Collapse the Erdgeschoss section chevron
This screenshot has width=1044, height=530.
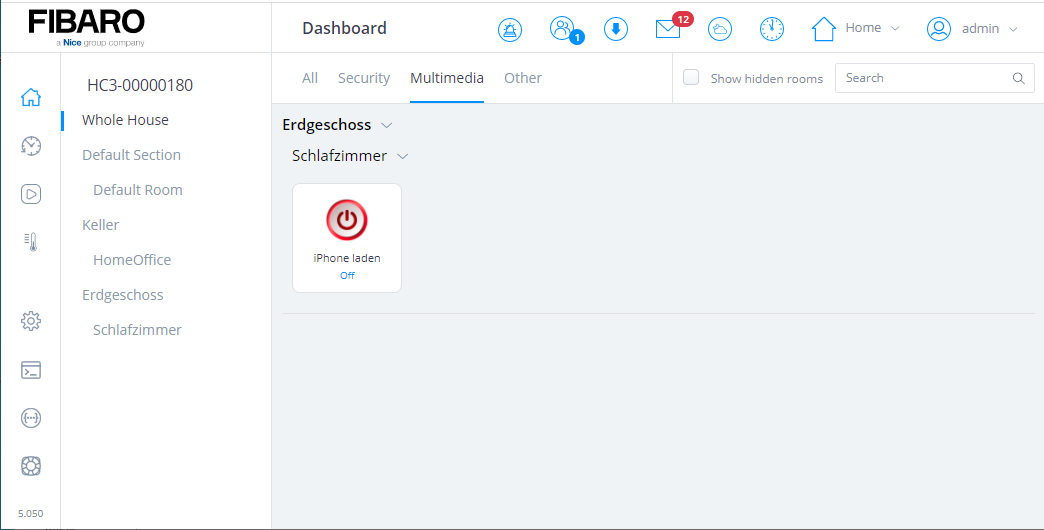pos(387,126)
